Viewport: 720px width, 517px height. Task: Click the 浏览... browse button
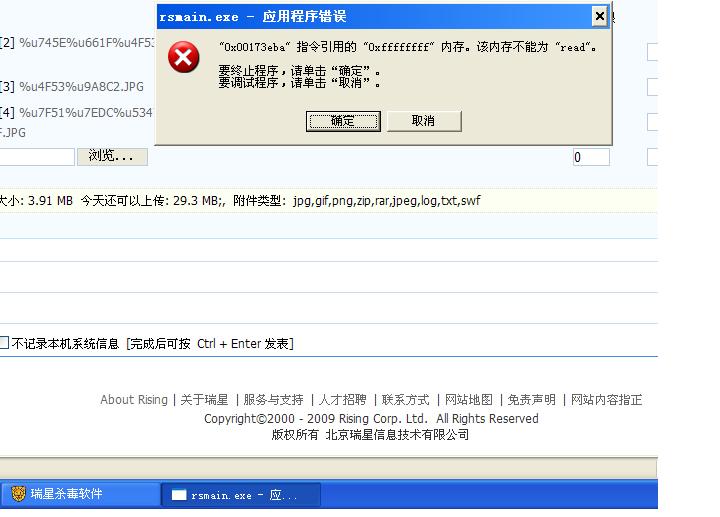point(112,156)
